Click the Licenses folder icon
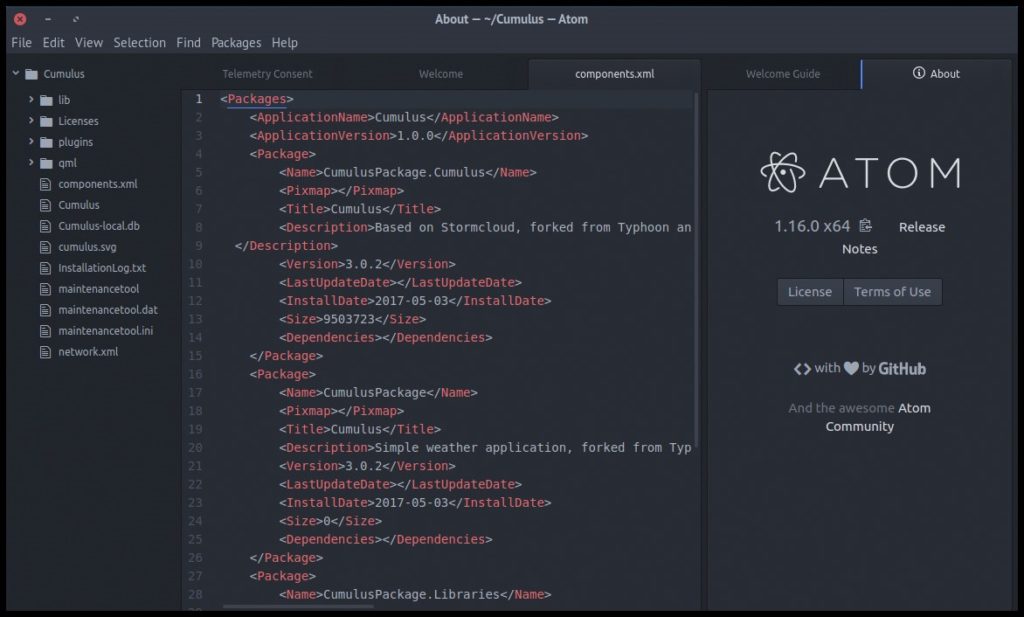 pyautogui.click(x=46, y=121)
